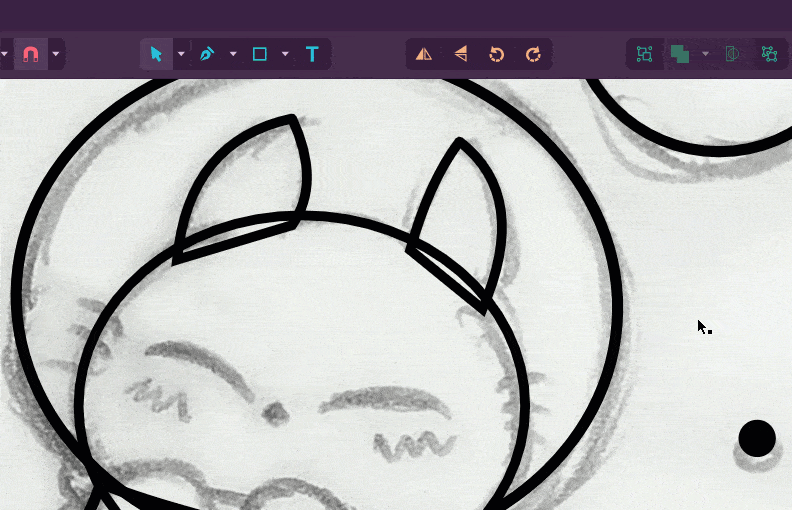Rotate the selection clockwise

(x=533, y=54)
